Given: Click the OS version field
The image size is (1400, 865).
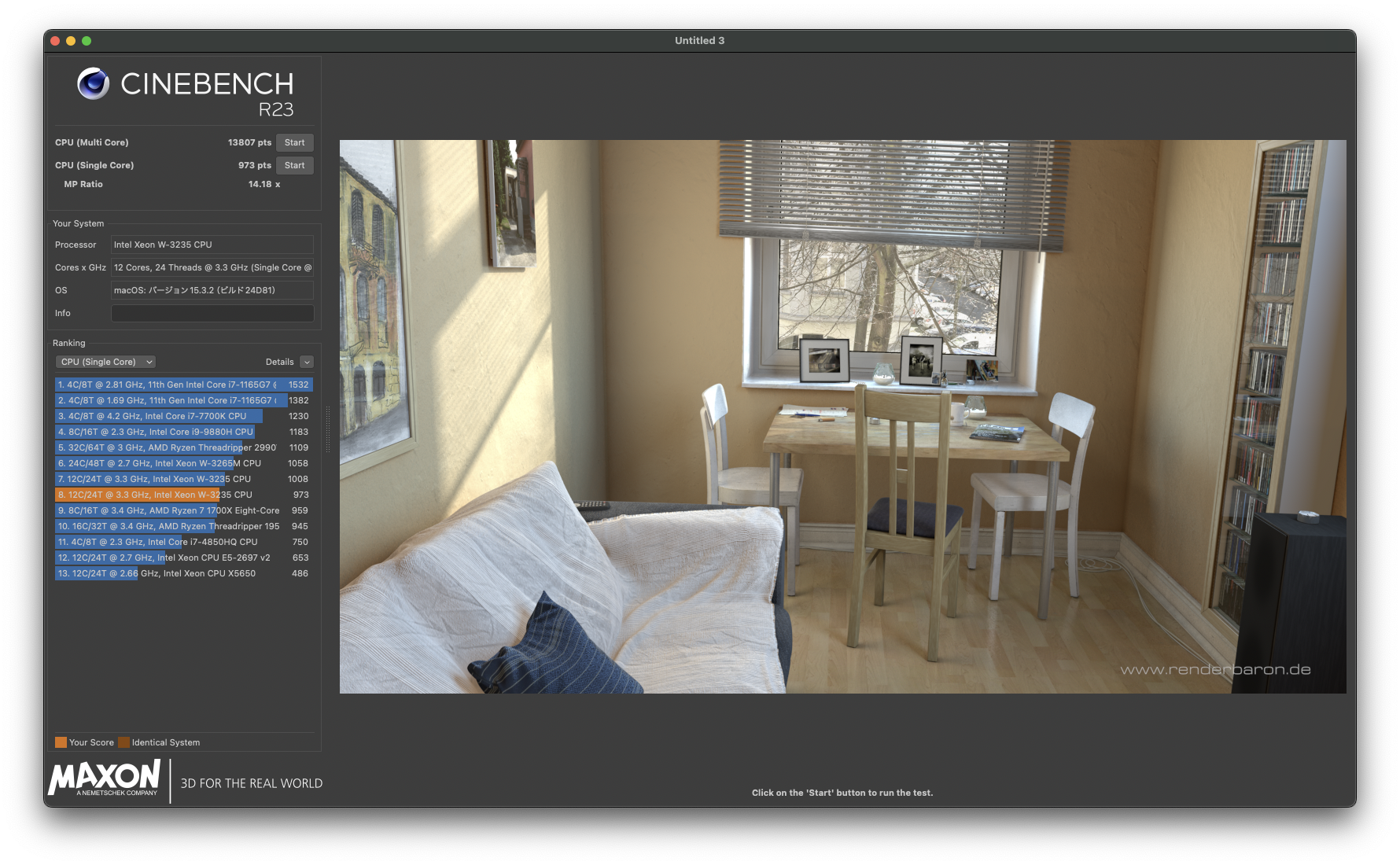Looking at the screenshot, I should 212,290.
